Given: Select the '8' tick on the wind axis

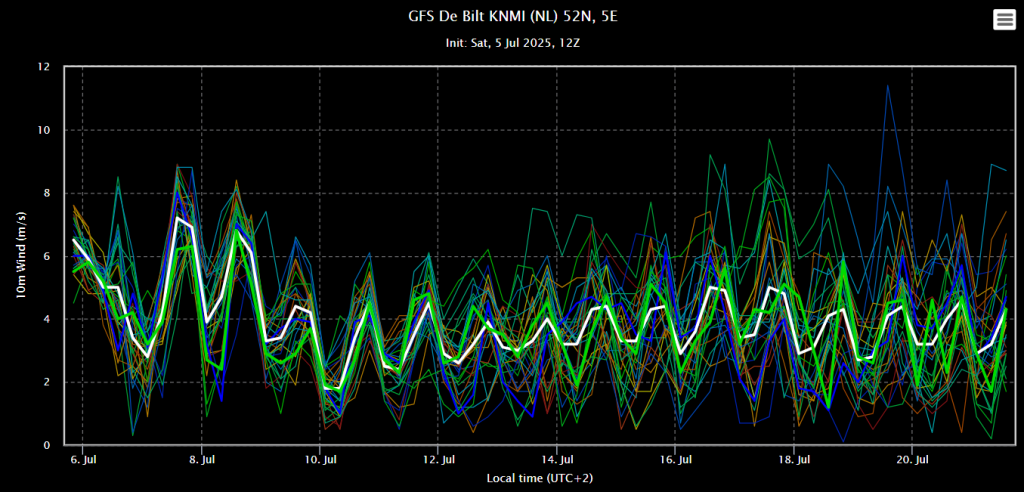Looking at the screenshot, I should coord(46,193).
